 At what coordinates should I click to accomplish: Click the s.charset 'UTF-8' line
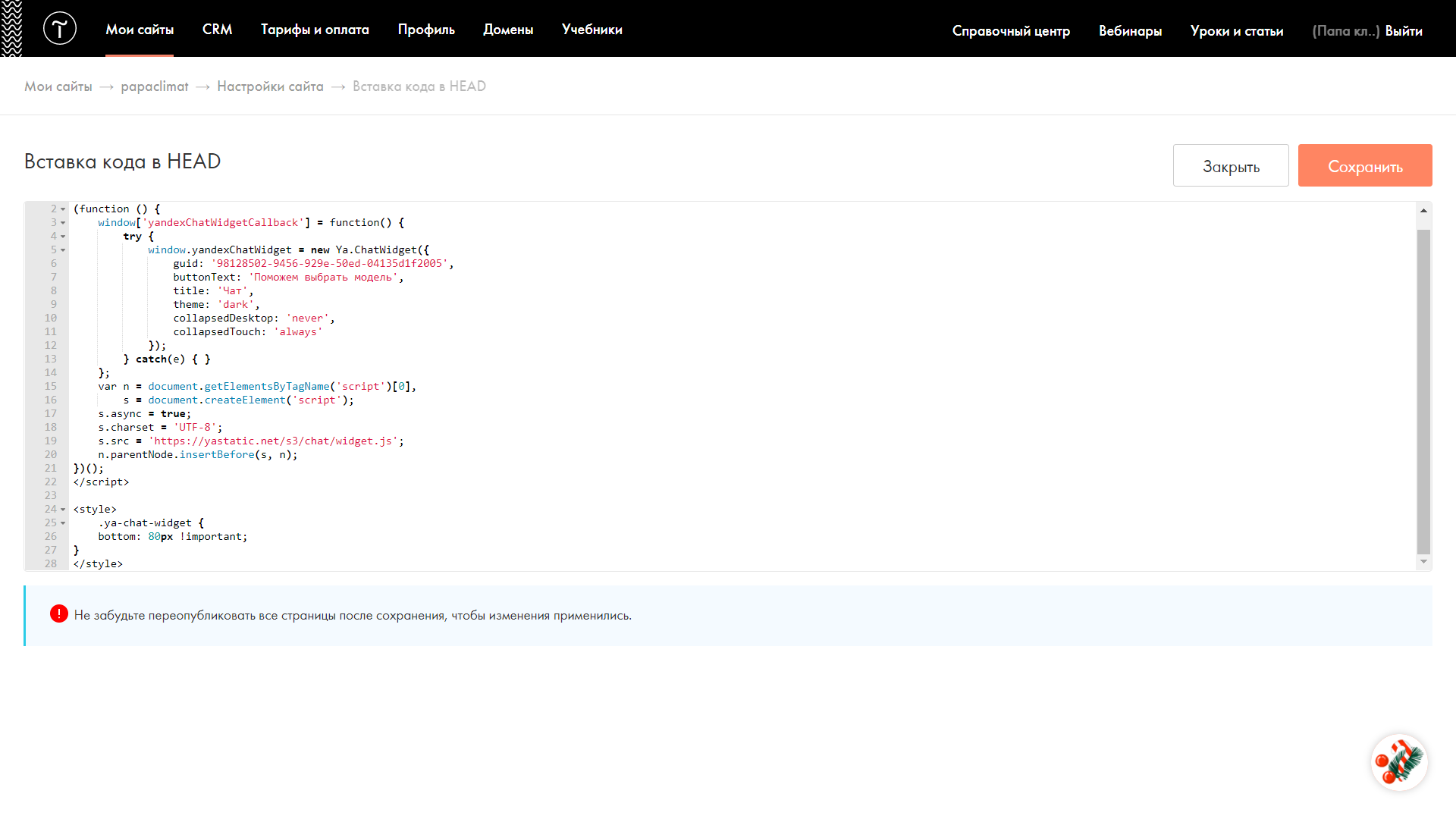(x=160, y=428)
